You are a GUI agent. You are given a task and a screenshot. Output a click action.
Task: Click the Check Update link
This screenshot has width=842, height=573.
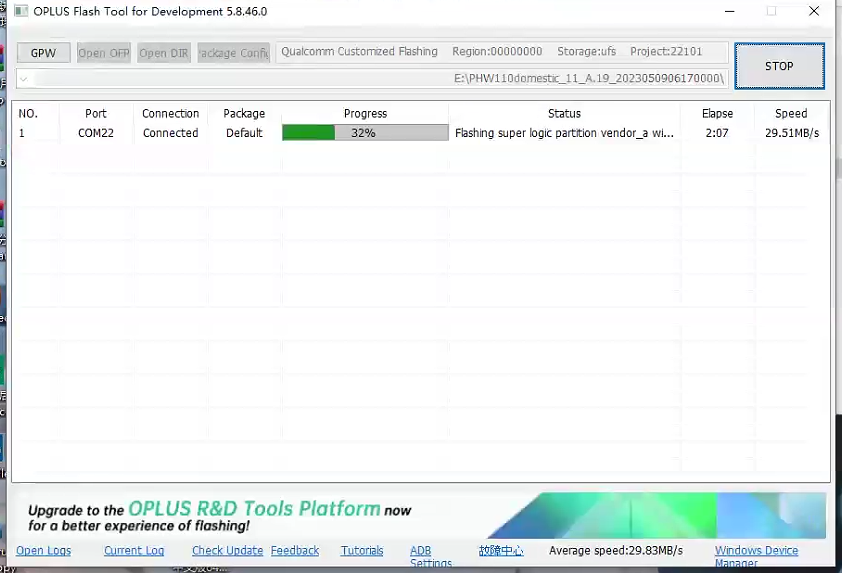click(228, 550)
